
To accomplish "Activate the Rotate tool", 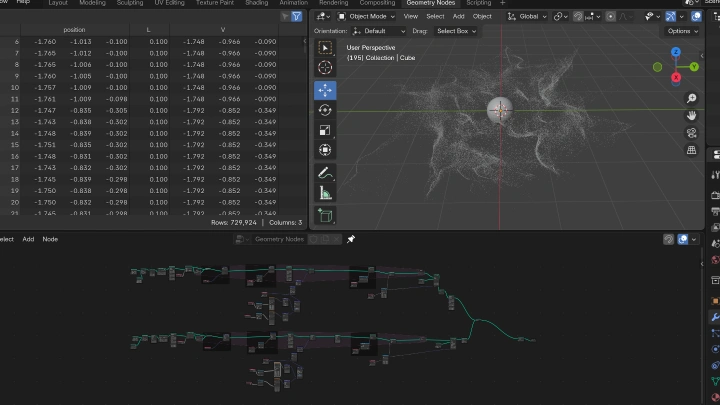I will (325, 110).
